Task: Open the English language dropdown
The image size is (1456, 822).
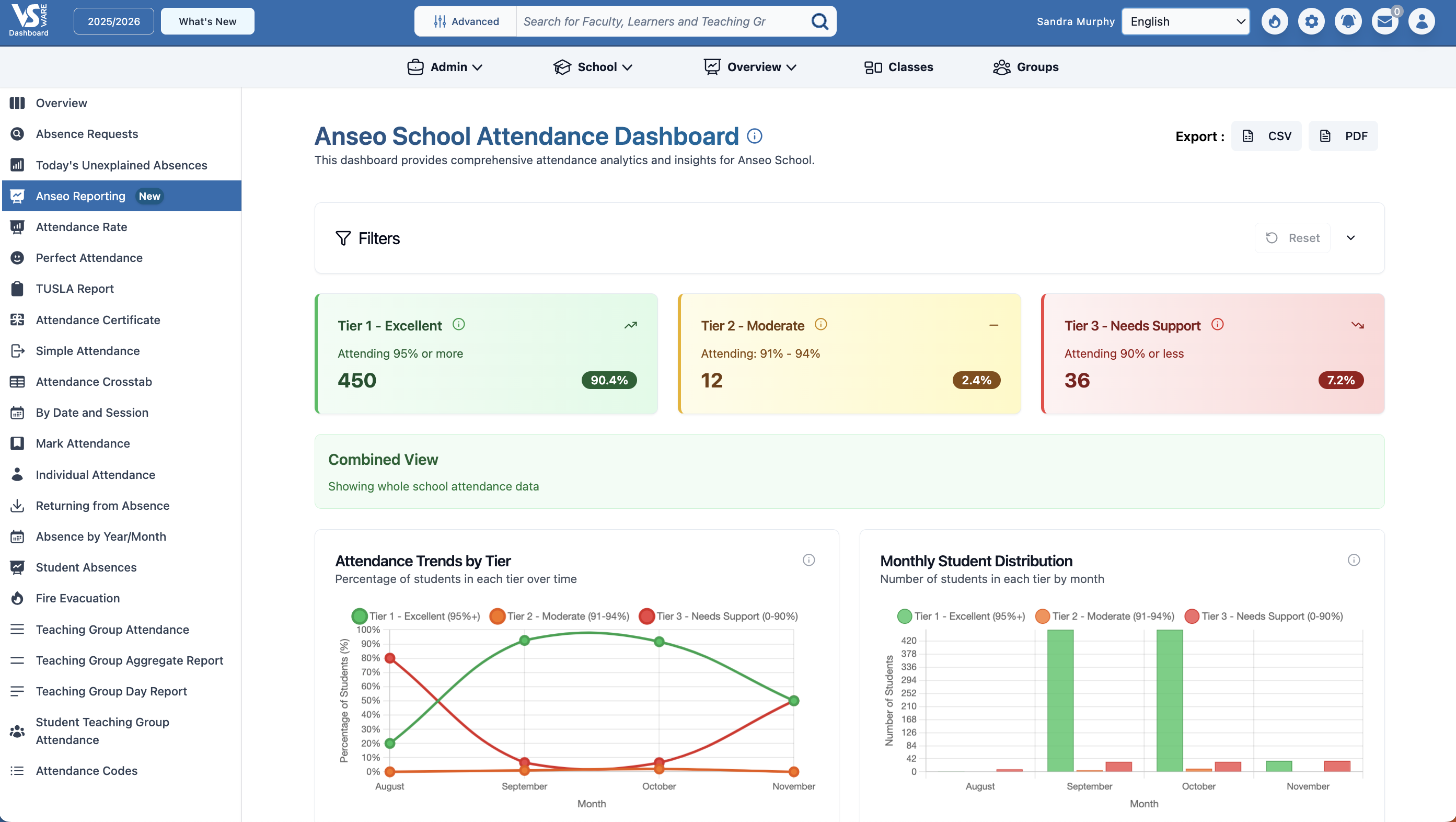Action: [x=1185, y=21]
